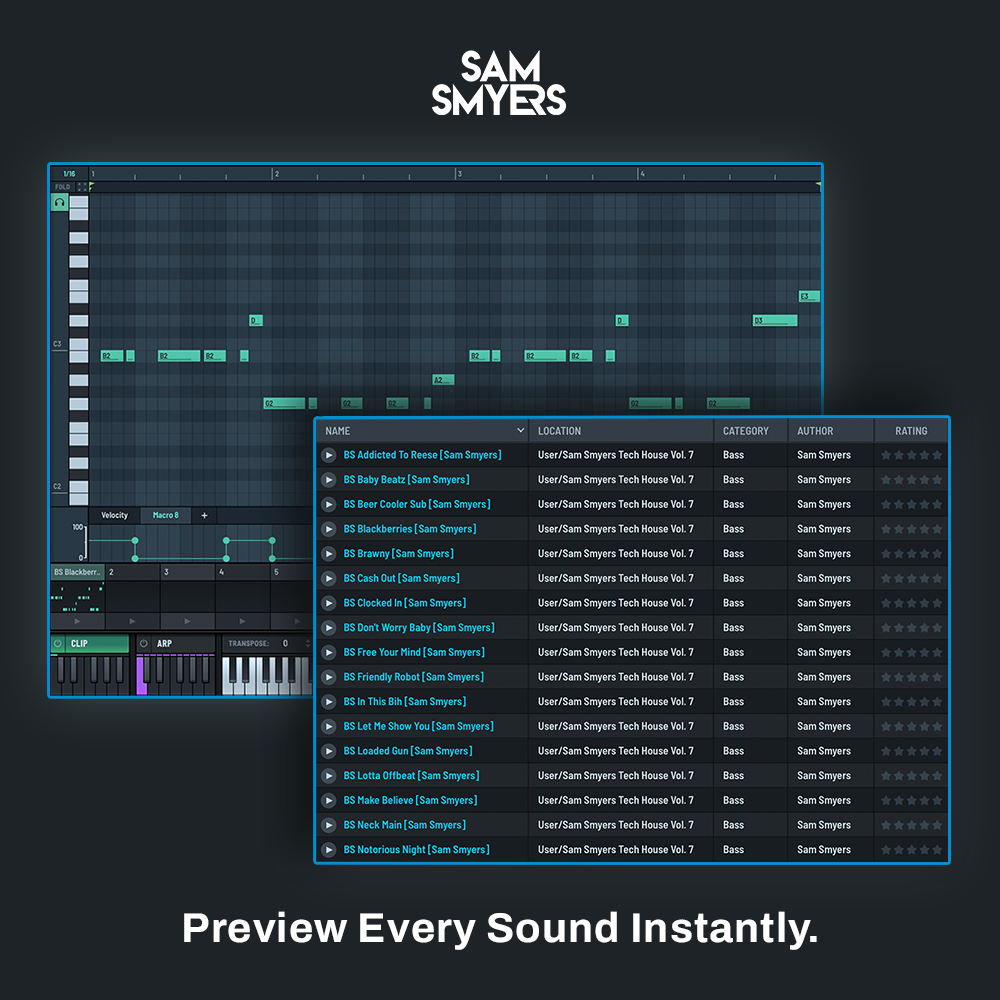Screen dimensions: 1000x1000
Task: Sort by the RATING column header
Action: 911,430
